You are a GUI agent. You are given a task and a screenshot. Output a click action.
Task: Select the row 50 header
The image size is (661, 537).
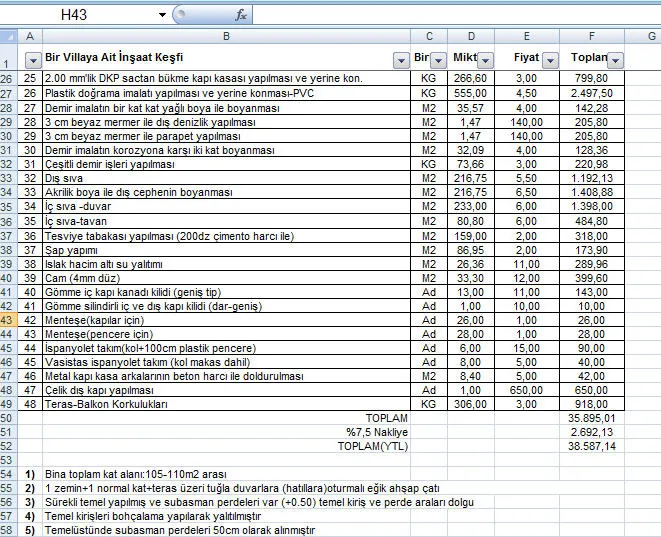coord(9,416)
